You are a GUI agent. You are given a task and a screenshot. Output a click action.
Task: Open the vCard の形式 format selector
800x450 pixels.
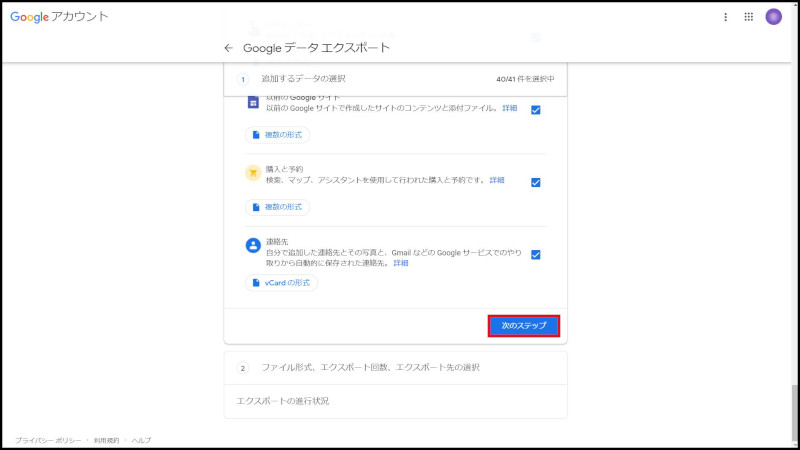[281, 283]
